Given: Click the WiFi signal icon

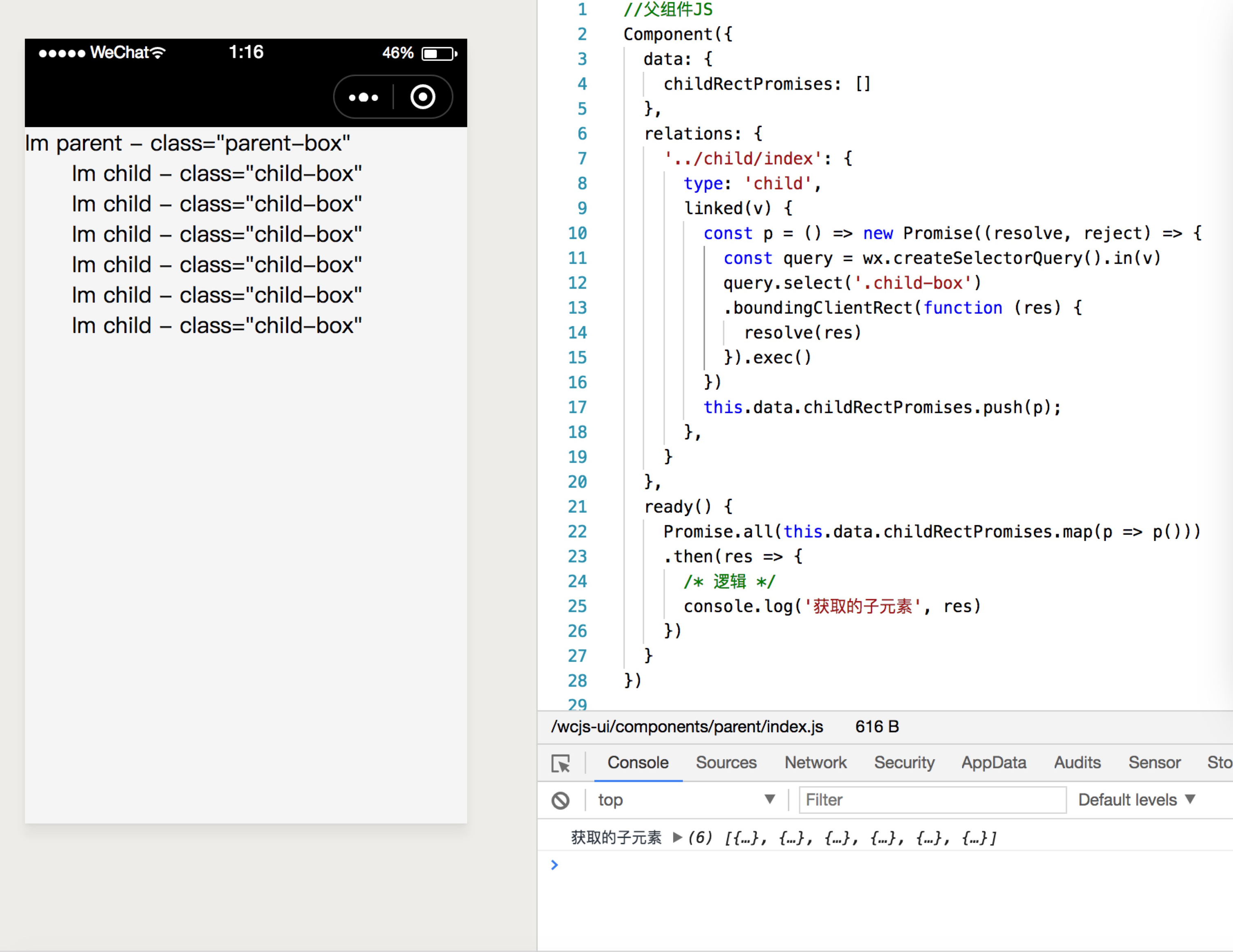Looking at the screenshot, I should [158, 53].
